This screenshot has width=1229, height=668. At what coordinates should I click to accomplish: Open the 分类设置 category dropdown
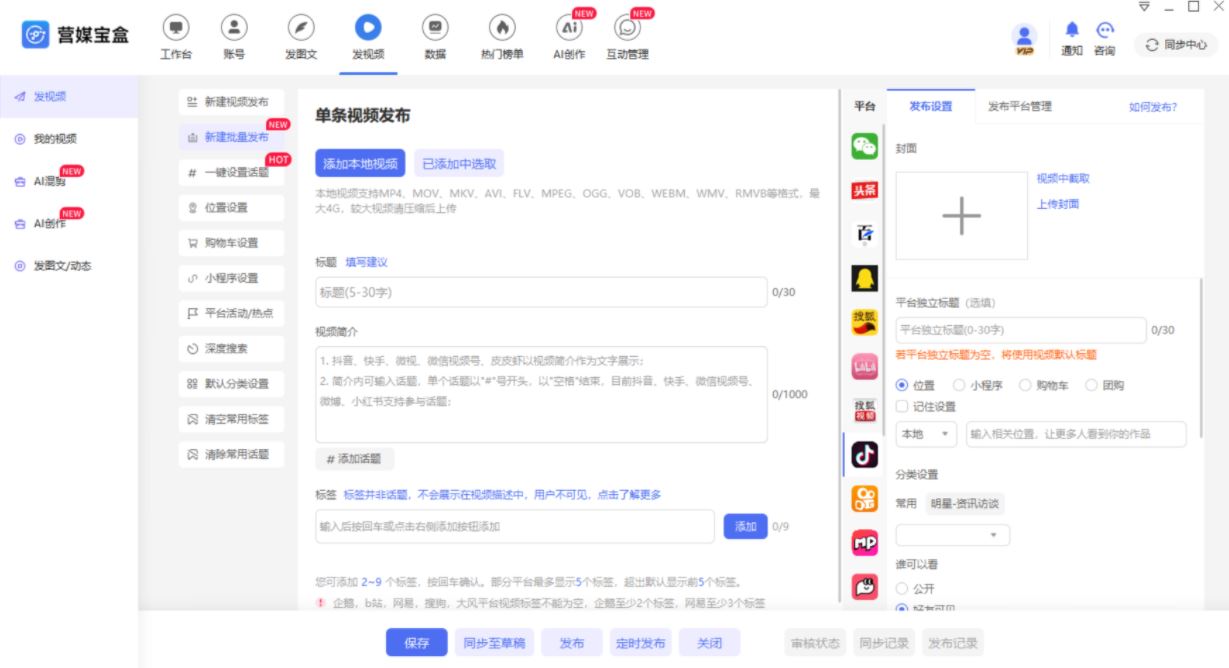click(x=952, y=536)
